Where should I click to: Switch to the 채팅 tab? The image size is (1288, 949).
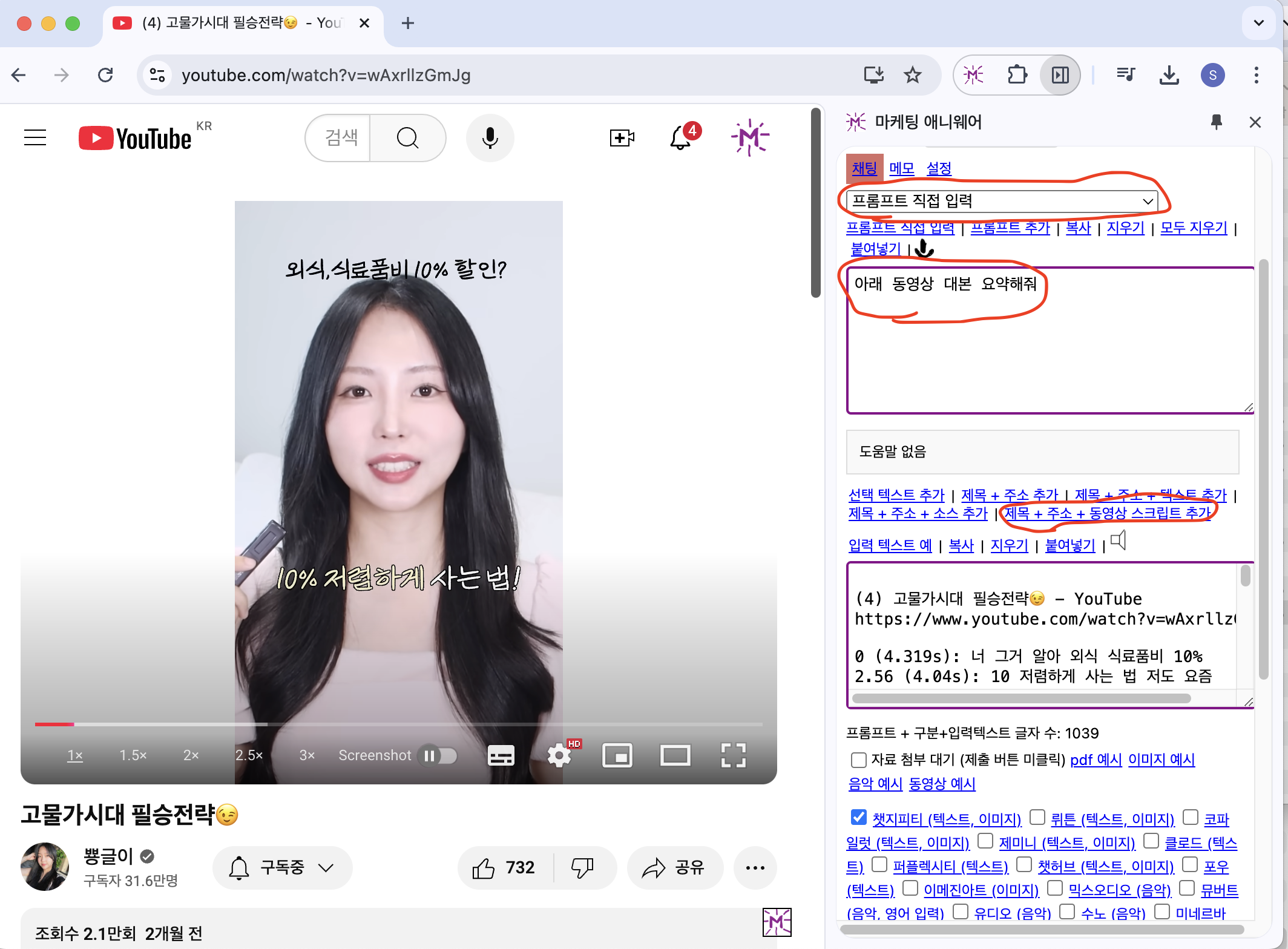click(x=864, y=168)
